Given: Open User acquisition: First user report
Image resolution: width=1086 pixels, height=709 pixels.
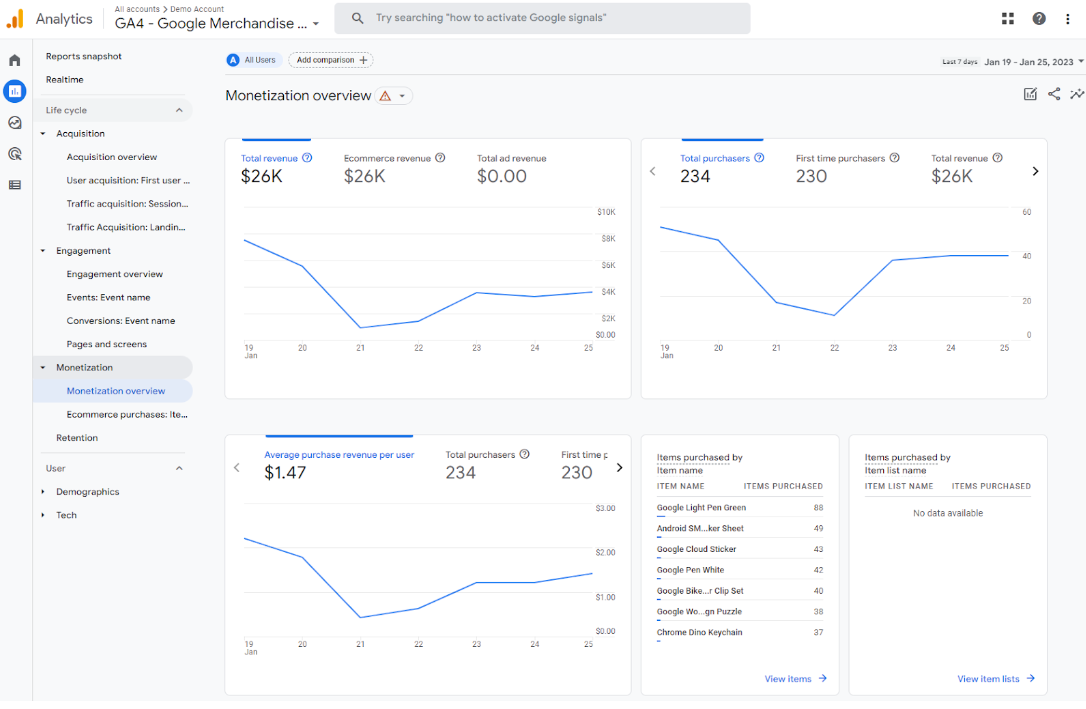Looking at the screenshot, I should click(128, 181).
